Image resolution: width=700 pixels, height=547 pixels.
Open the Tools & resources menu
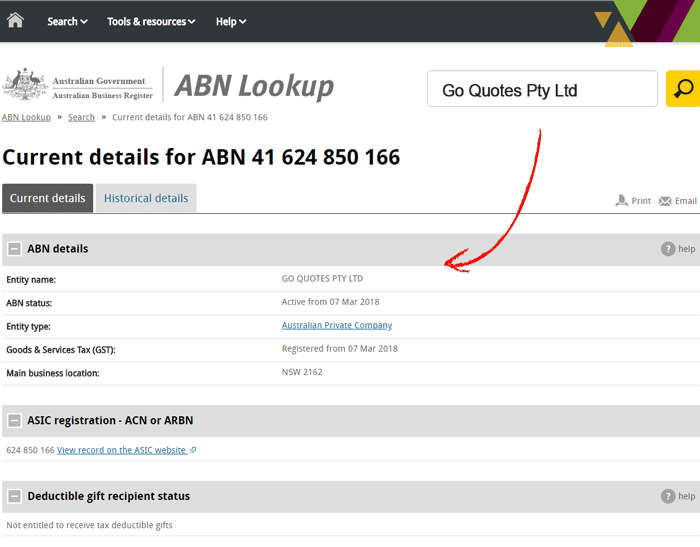tap(151, 21)
